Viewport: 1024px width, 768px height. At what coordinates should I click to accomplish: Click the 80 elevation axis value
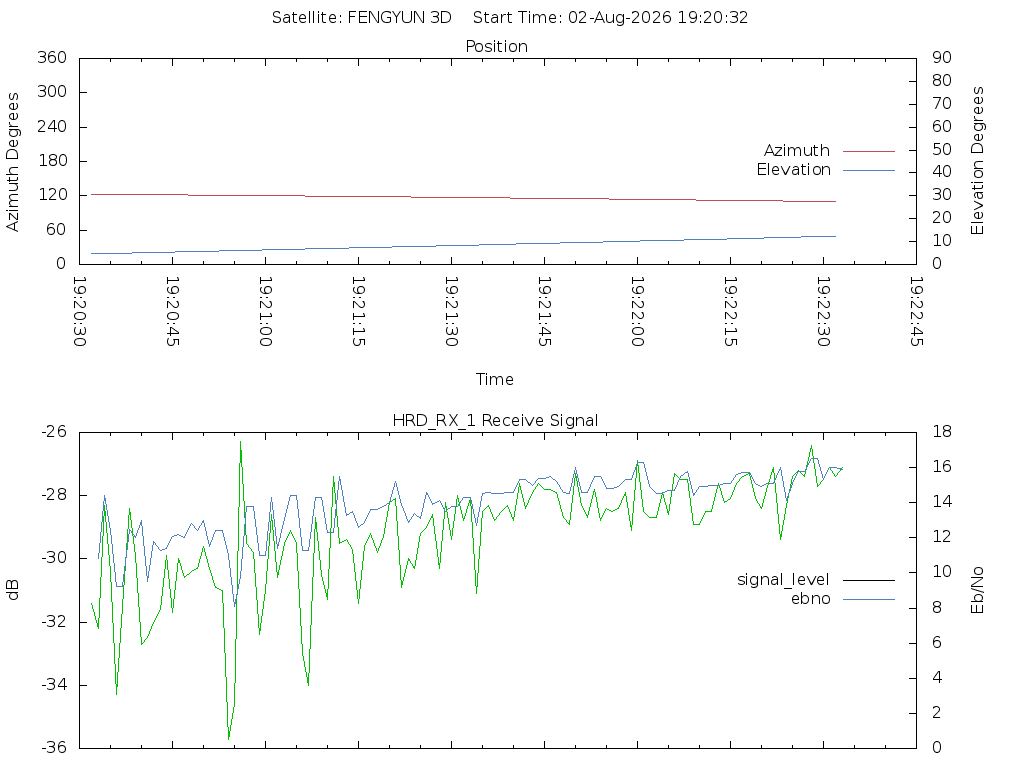point(942,80)
